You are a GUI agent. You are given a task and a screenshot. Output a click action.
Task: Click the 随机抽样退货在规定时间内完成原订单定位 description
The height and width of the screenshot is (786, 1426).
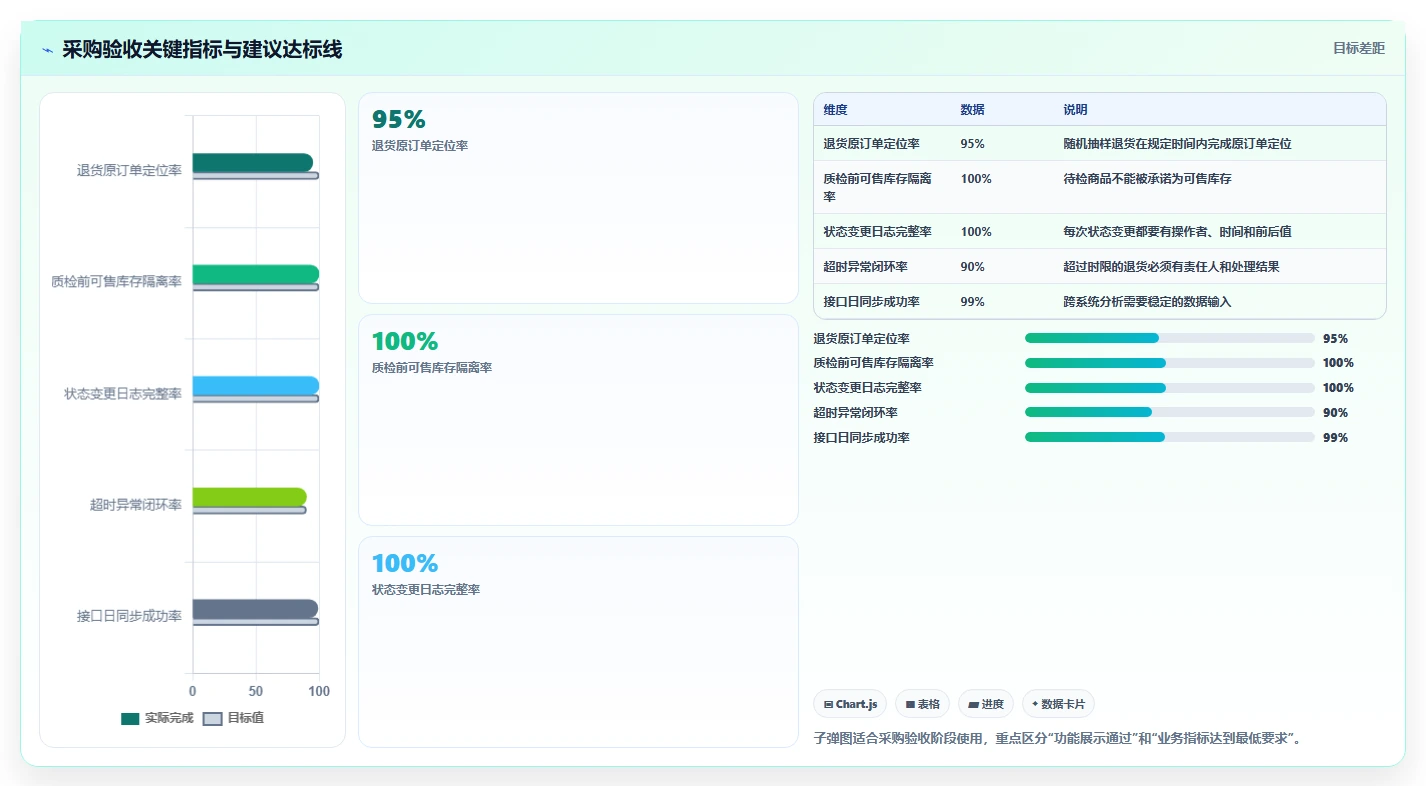click(1177, 144)
